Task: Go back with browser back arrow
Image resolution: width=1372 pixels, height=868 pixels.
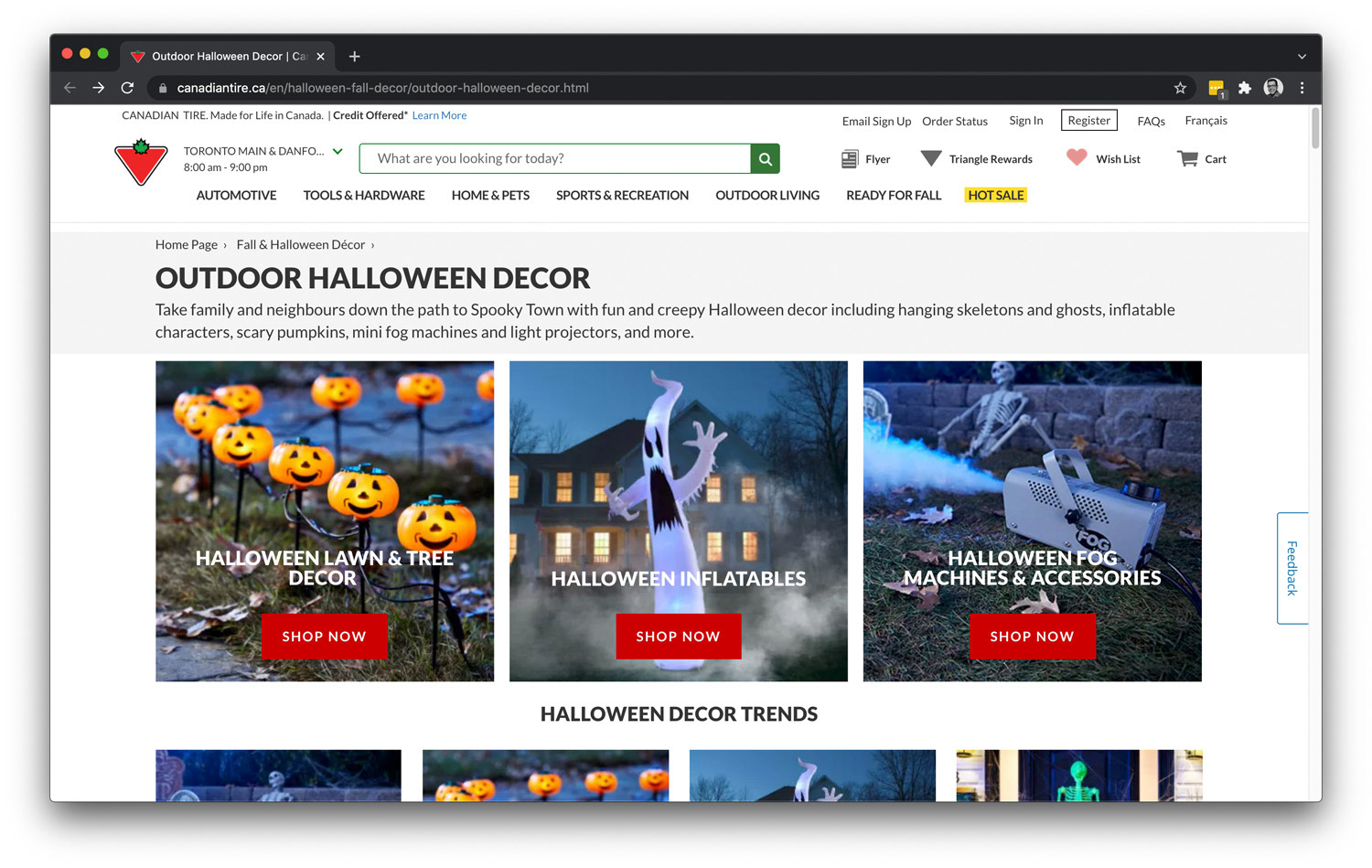Action: tap(70, 88)
